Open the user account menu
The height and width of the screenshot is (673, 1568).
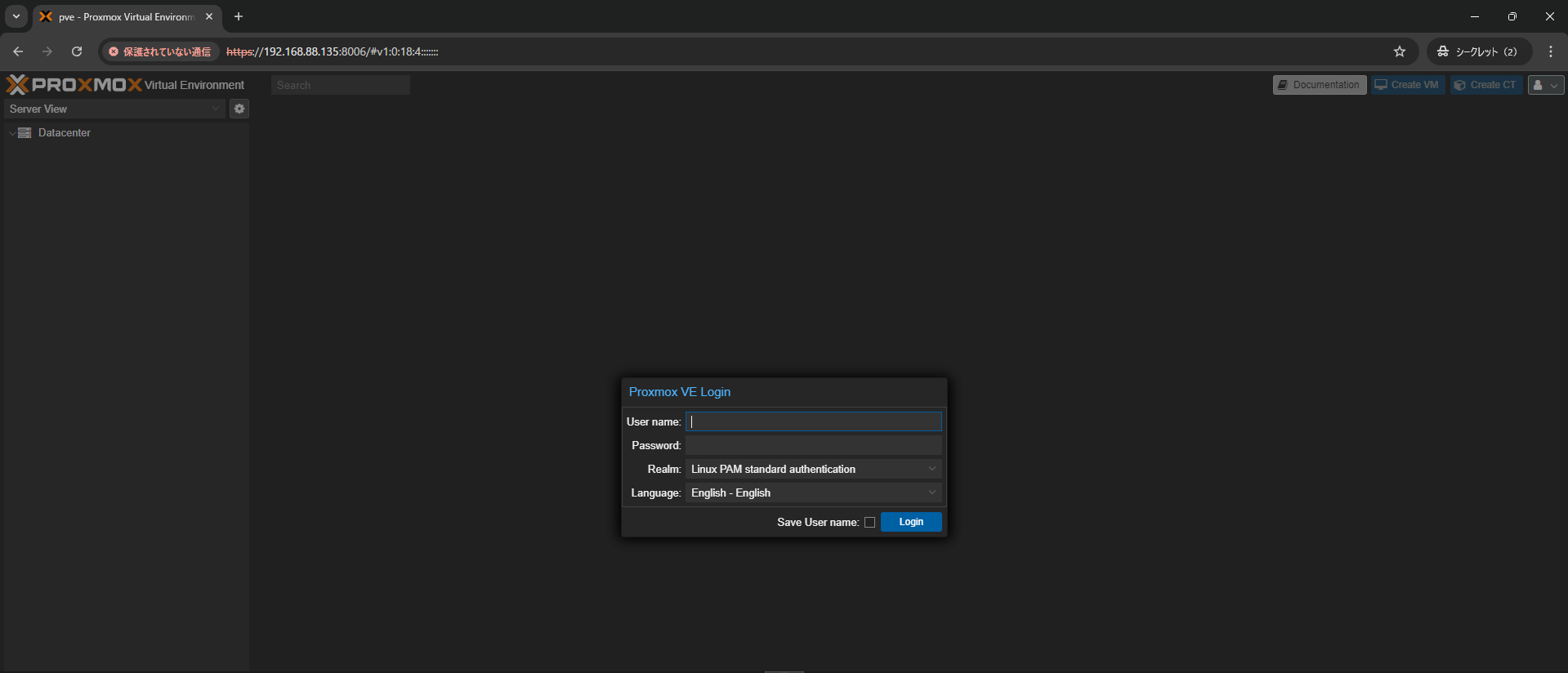click(x=1546, y=85)
